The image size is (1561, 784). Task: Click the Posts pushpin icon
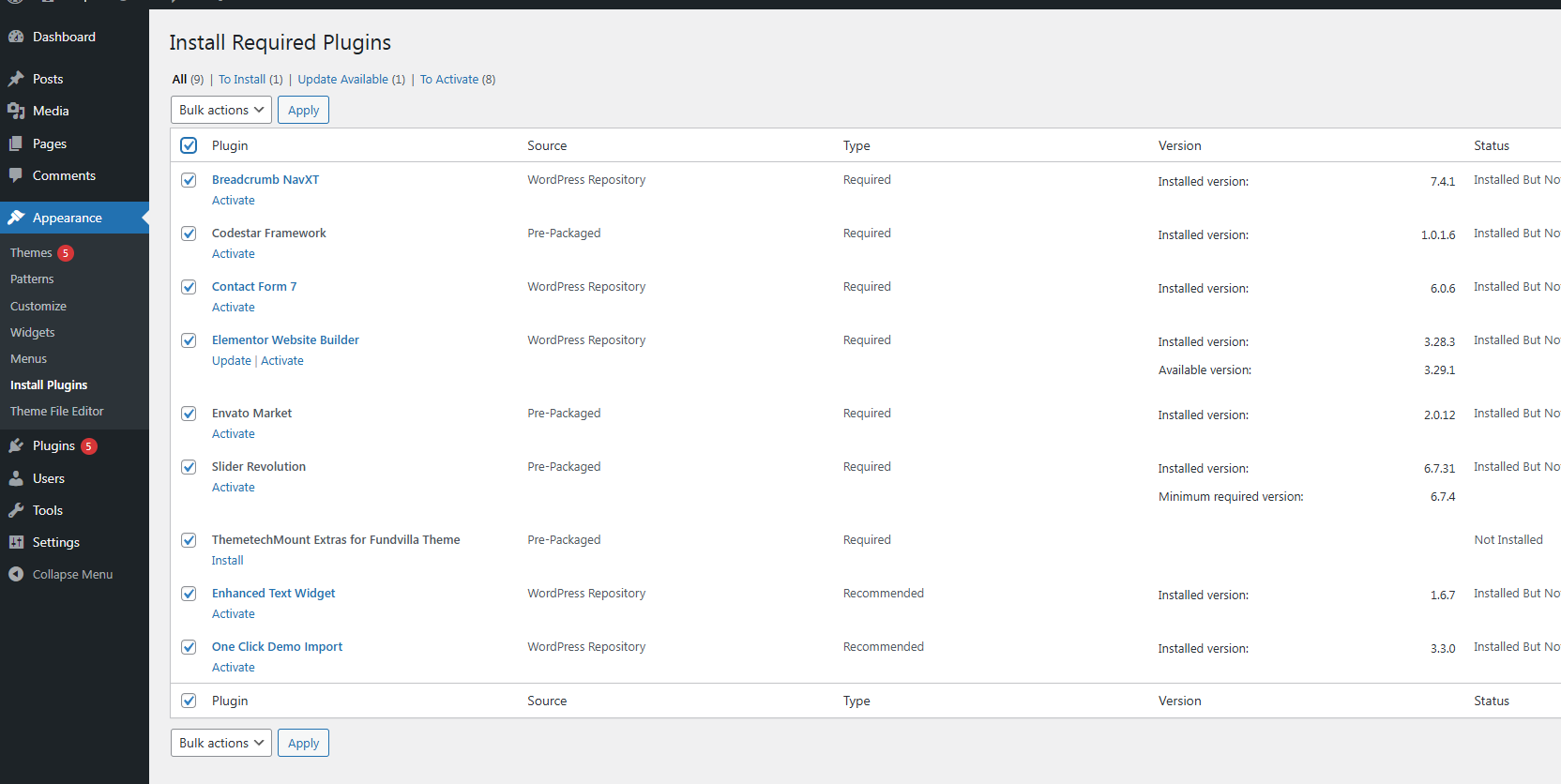tap(16, 79)
